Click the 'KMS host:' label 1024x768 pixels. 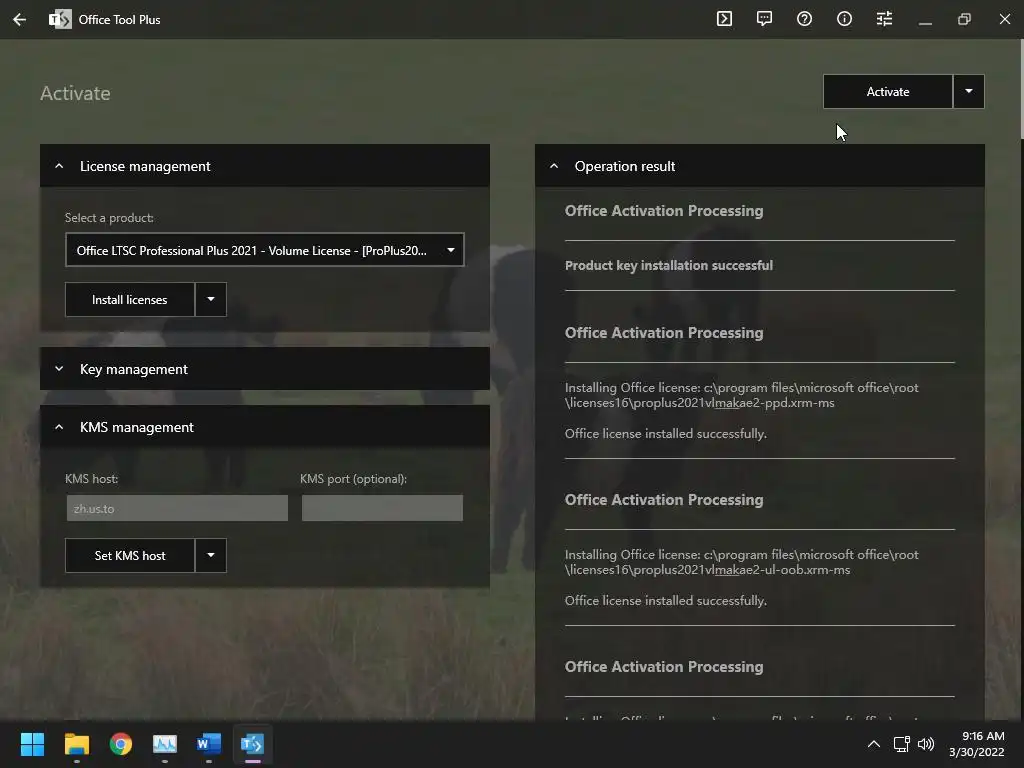point(91,479)
